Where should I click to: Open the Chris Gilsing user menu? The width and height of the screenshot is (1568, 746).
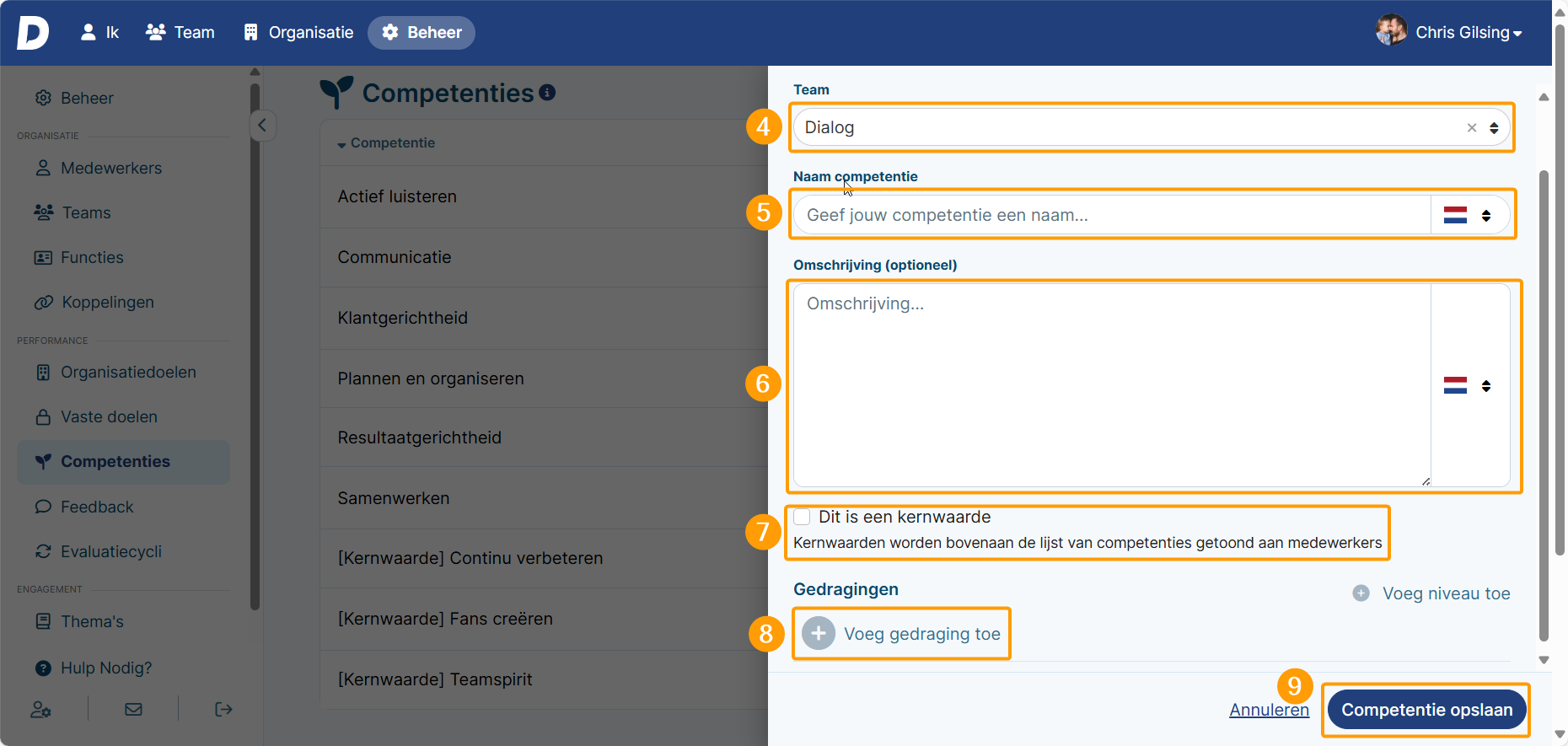[x=1450, y=33]
